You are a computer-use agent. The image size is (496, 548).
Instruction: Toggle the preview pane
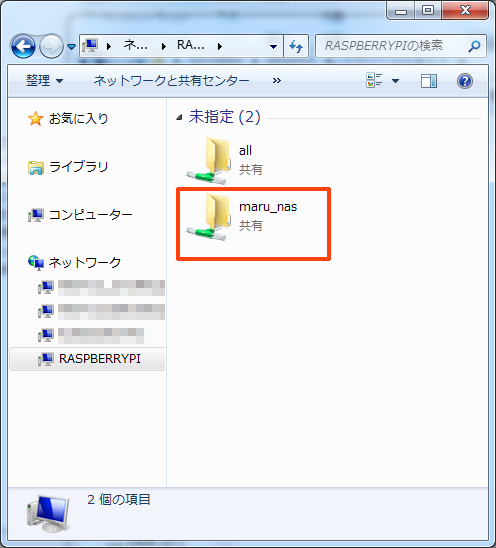point(429,81)
